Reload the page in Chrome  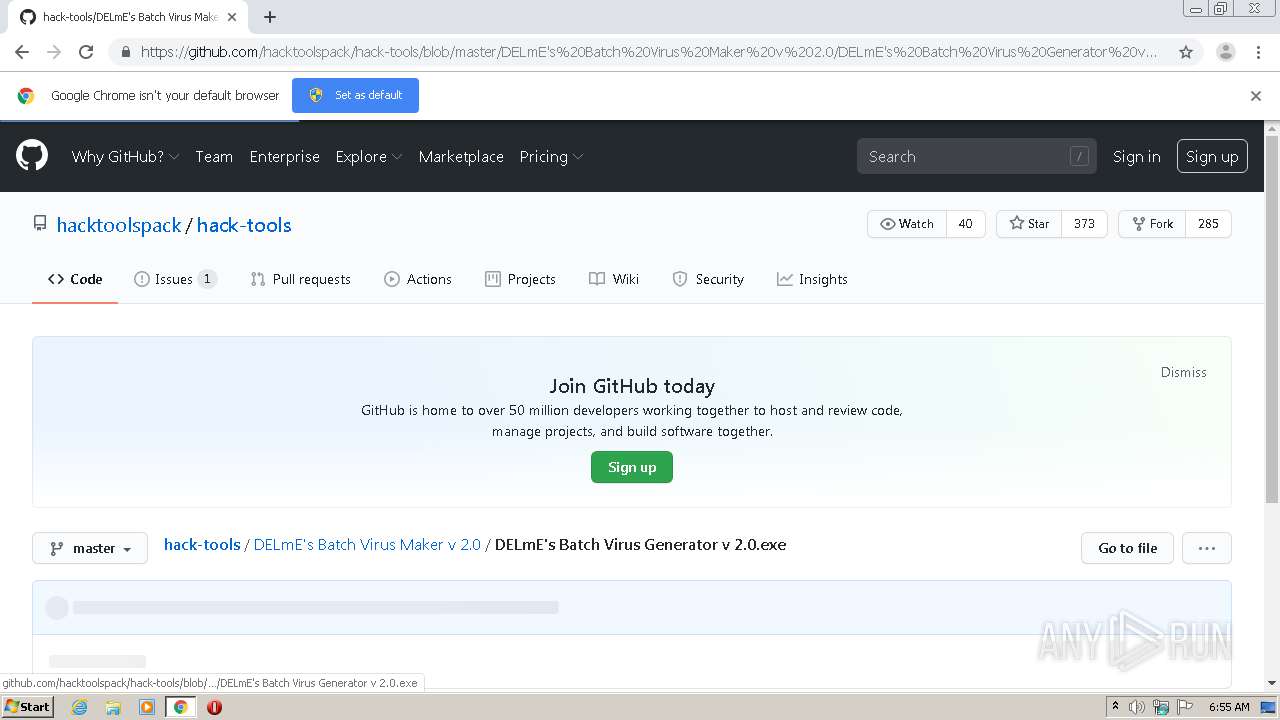(x=86, y=52)
